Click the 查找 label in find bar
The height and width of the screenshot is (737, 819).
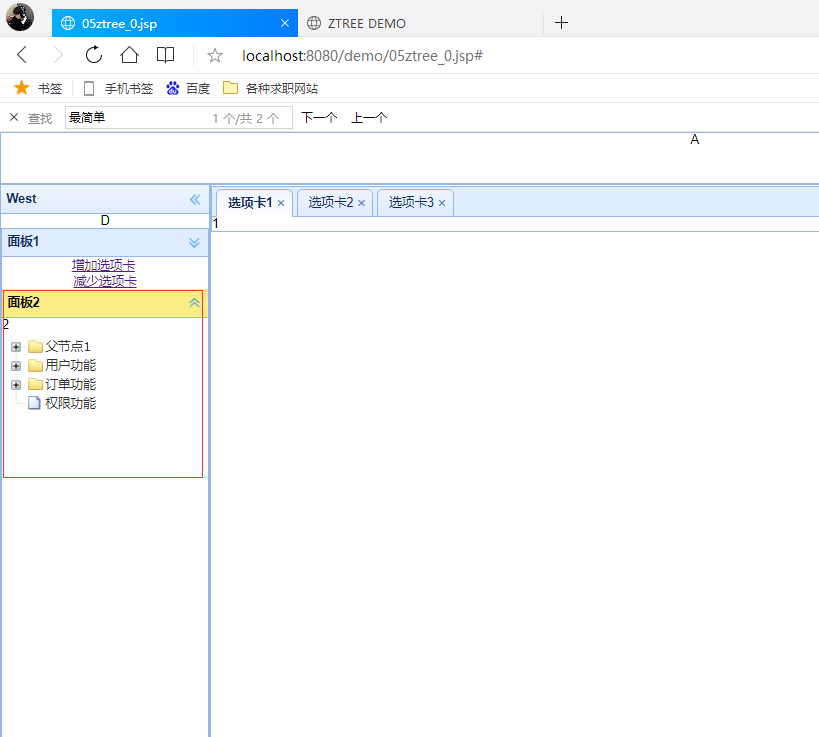40,119
